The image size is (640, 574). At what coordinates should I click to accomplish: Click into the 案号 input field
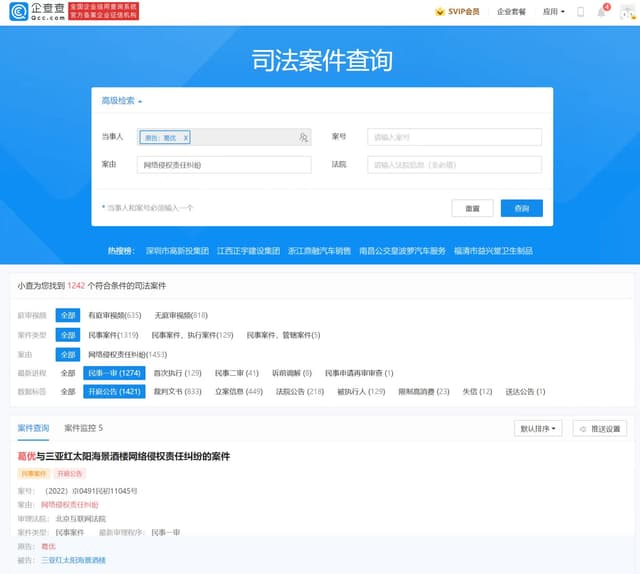[x=455, y=137]
